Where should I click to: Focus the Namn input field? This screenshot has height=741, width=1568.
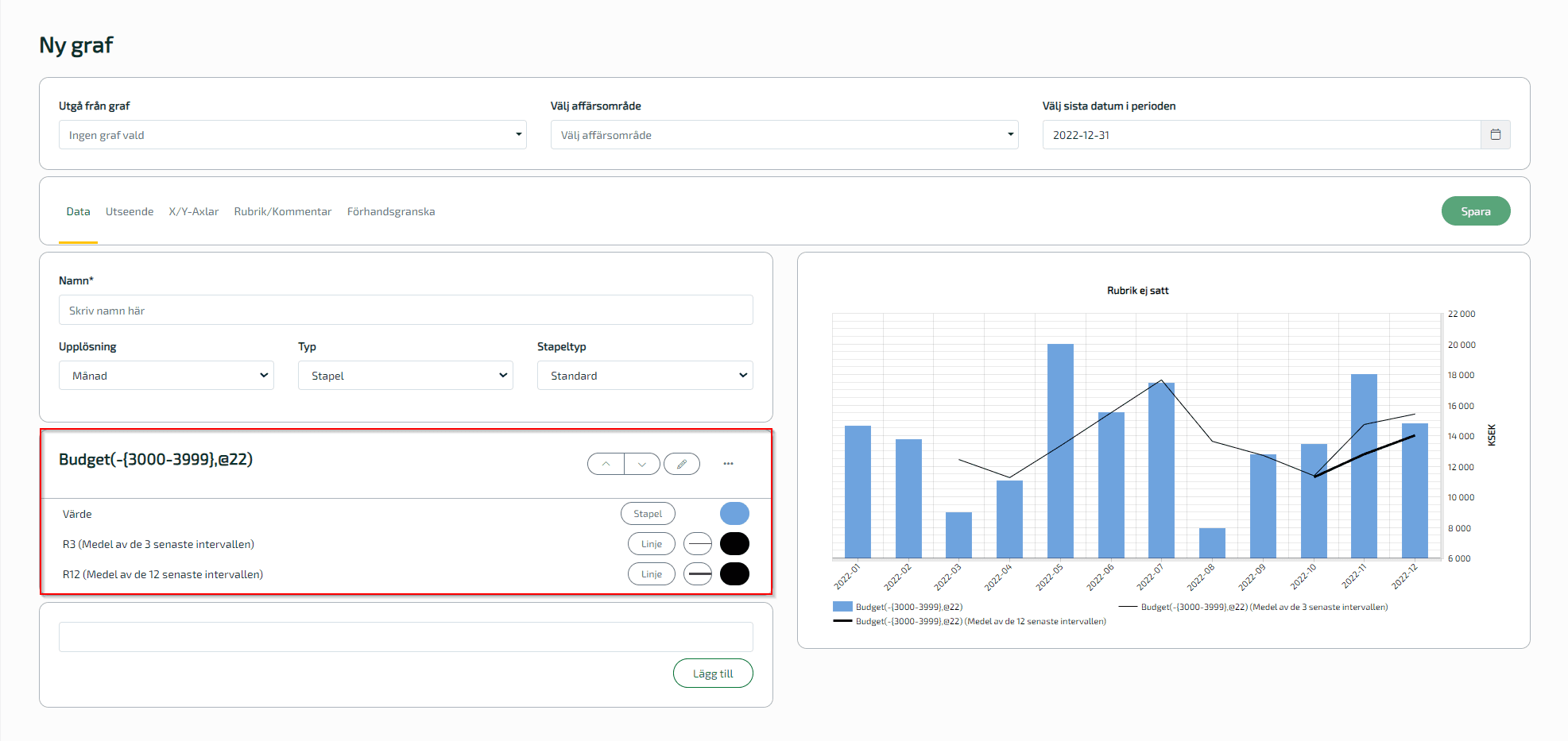pos(405,311)
